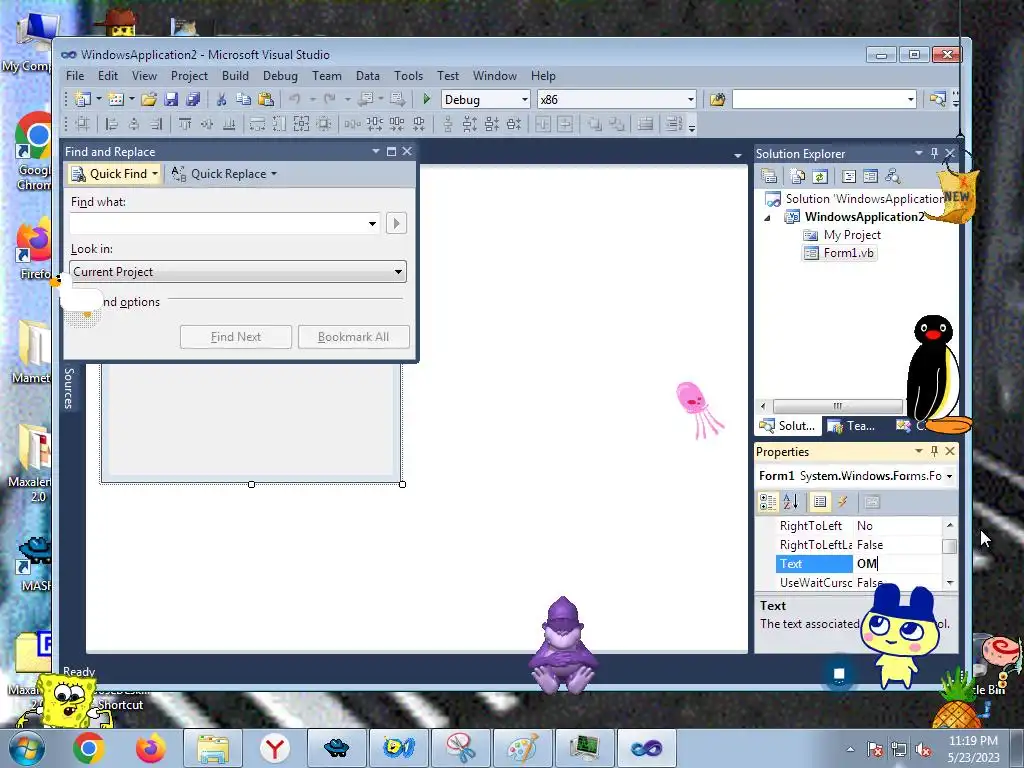Open the active documents list dropdown arrow
The image size is (1024, 768).
737,155
